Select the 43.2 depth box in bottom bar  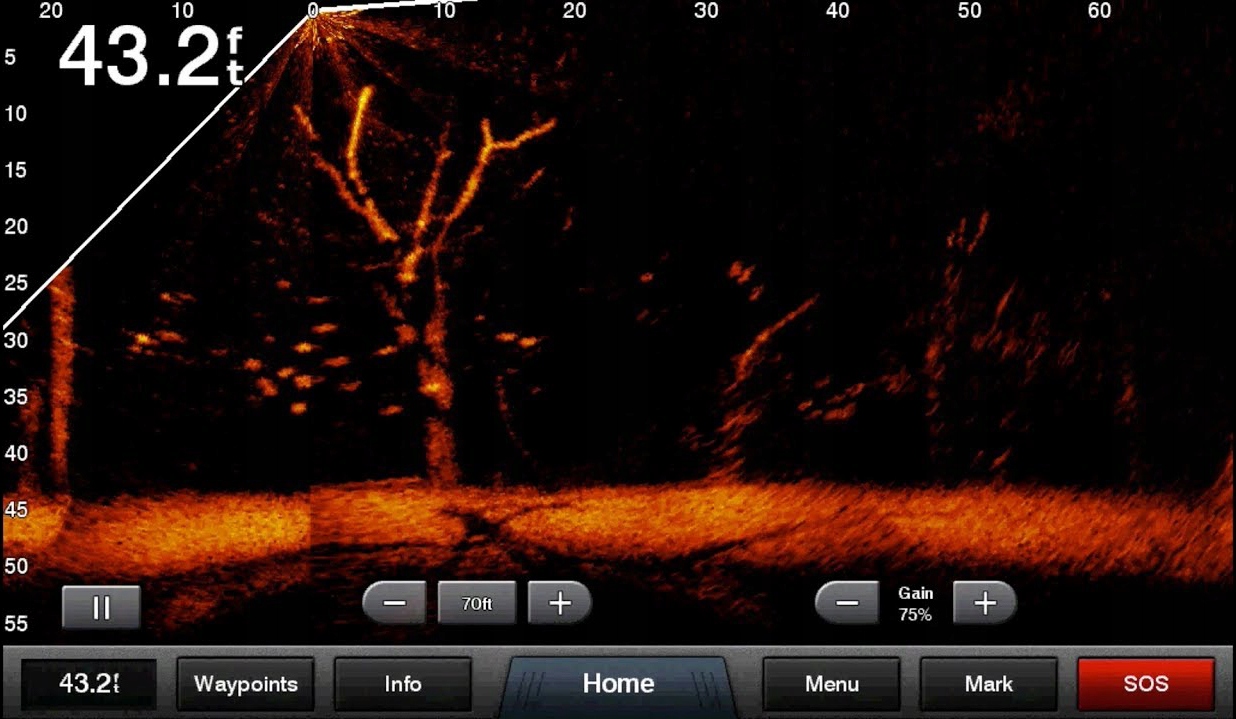(88, 684)
